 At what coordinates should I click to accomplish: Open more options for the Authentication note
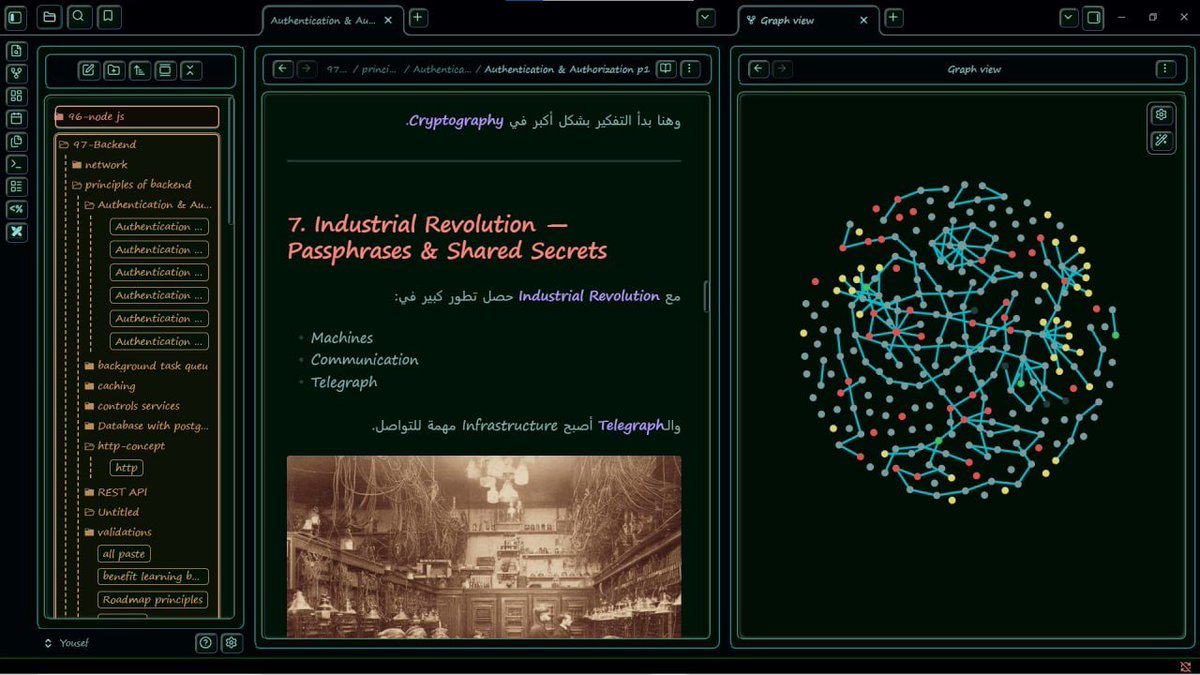click(690, 69)
